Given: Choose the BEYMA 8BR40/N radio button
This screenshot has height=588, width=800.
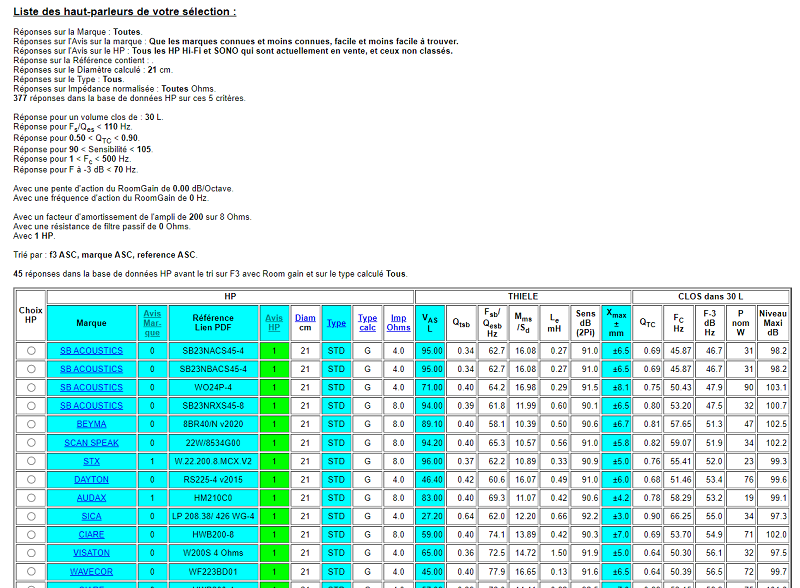Looking at the screenshot, I should pos(31,424).
